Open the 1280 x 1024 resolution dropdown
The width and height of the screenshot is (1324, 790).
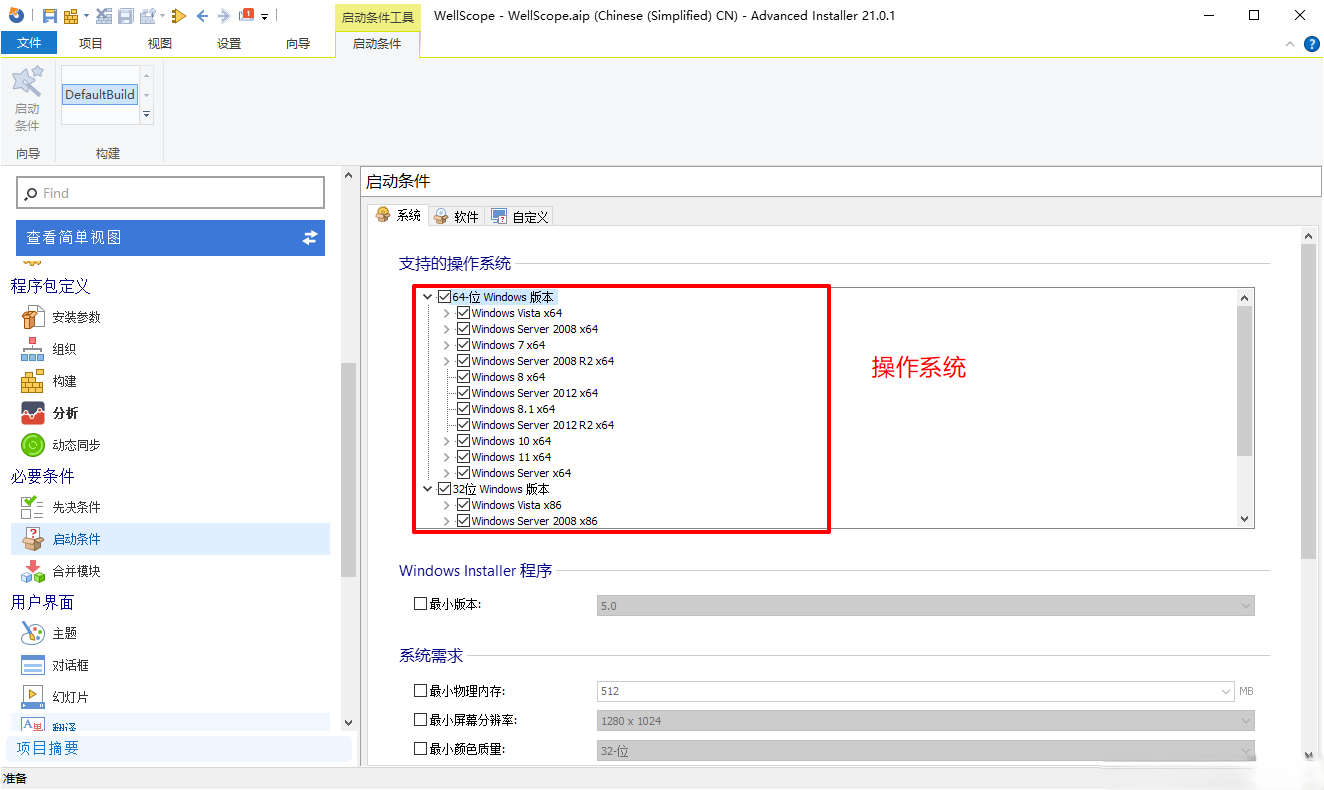click(925, 721)
